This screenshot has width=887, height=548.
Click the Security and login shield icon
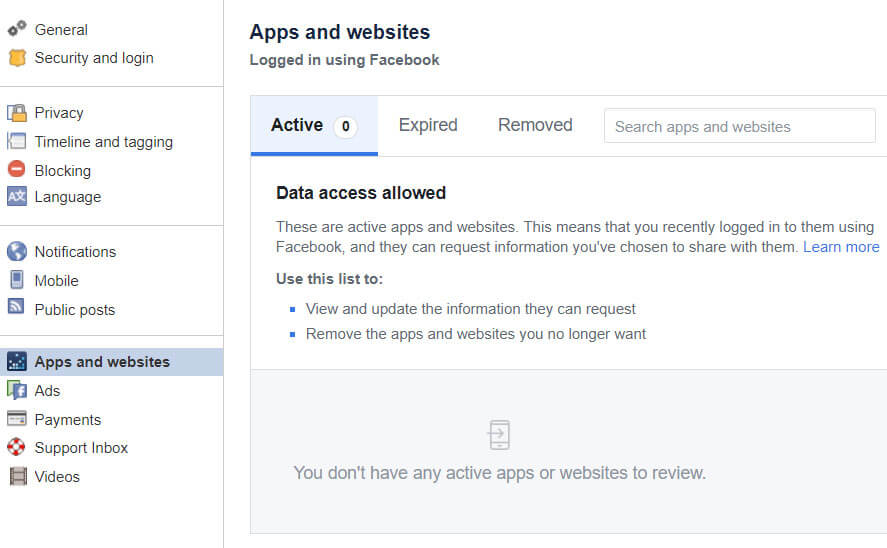point(17,58)
